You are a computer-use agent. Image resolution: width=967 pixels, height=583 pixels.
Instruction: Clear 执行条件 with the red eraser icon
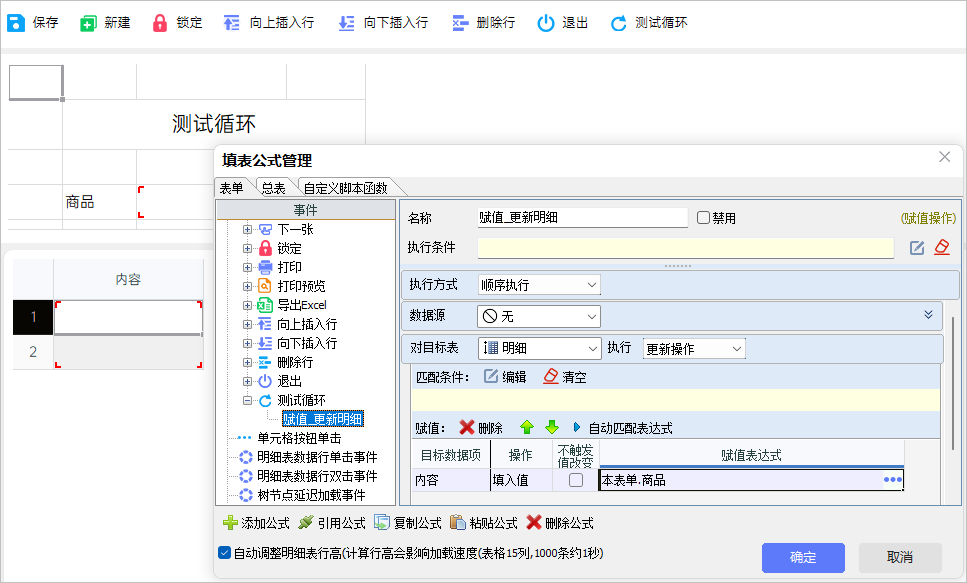[941, 248]
